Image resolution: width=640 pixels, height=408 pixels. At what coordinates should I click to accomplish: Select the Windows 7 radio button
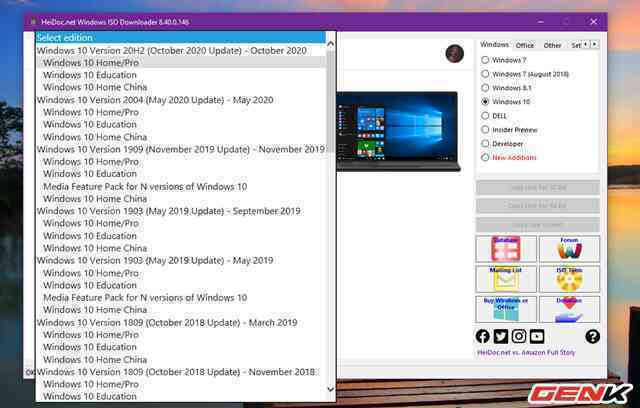point(485,60)
